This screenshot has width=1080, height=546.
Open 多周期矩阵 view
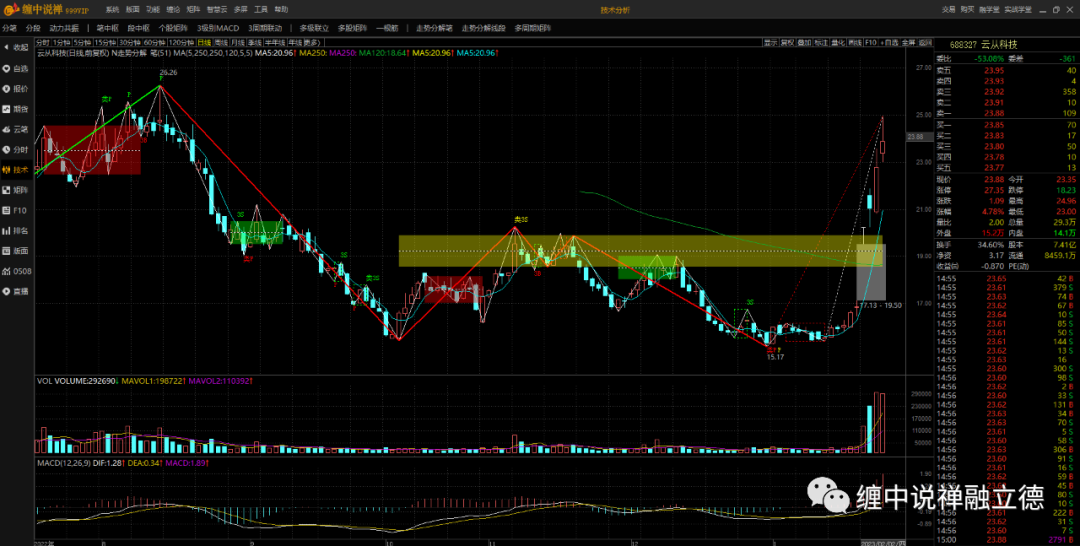(x=532, y=28)
